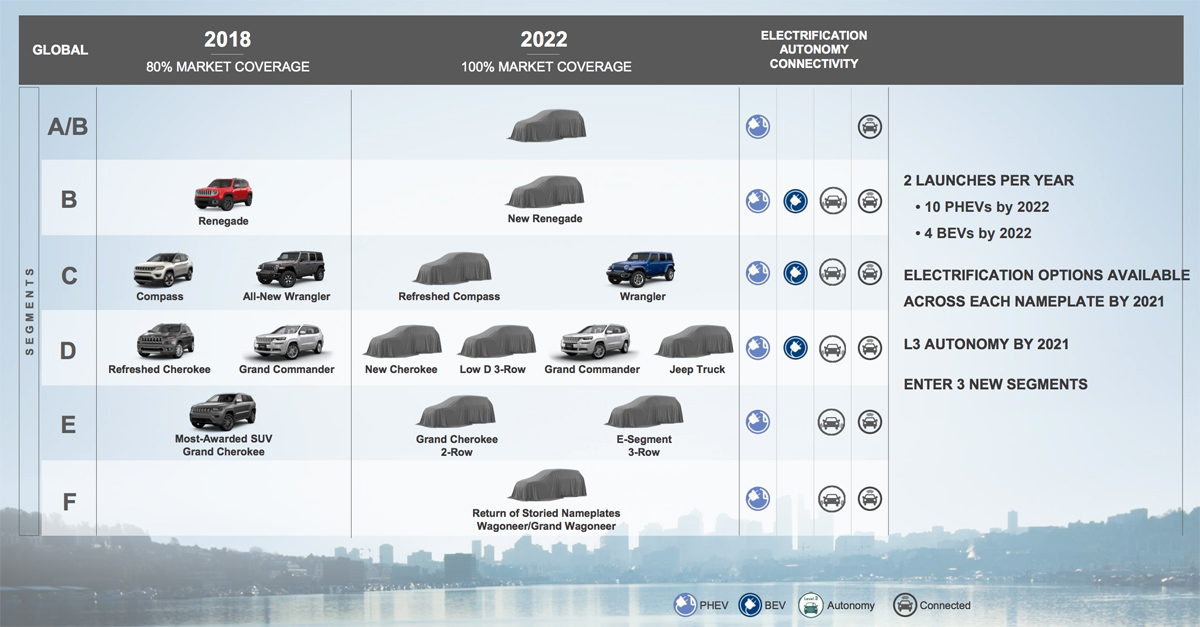Click the Connected icon in the D row

point(870,349)
